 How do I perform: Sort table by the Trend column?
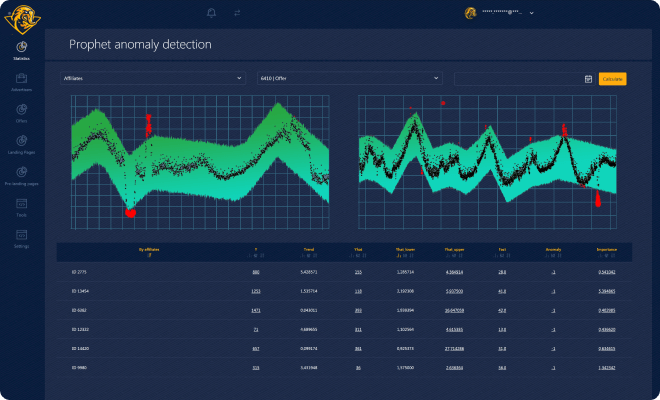click(309, 249)
